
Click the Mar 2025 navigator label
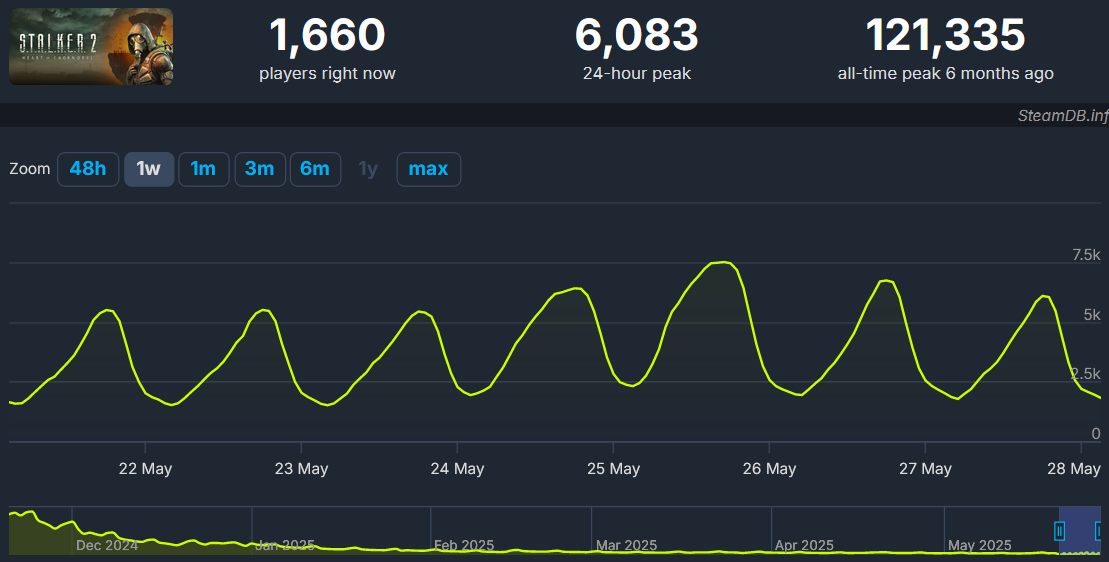point(626,546)
